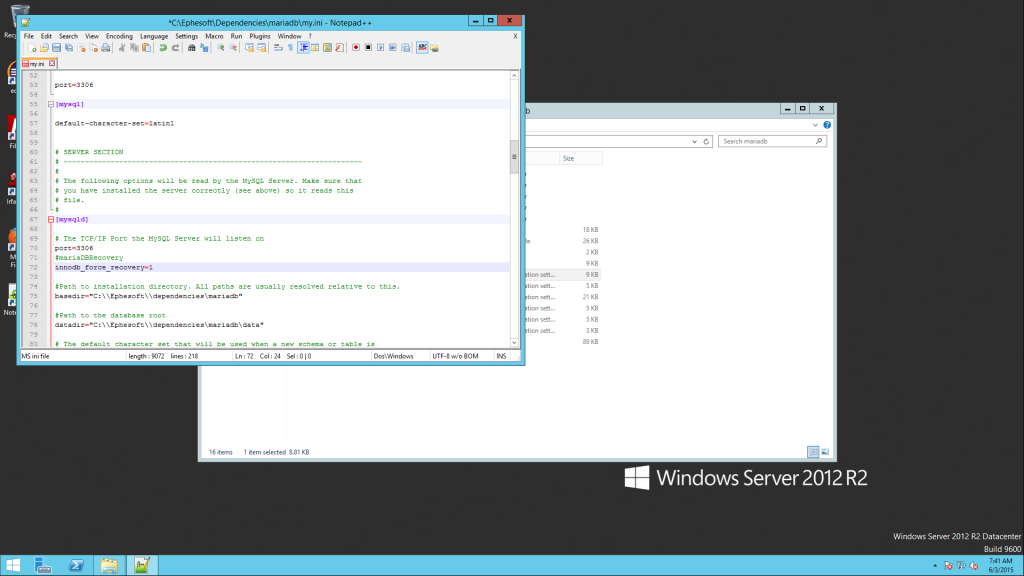This screenshot has width=1024, height=576.
Task: Open address bar history dropdown in Explorer
Action: (x=694, y=141)
